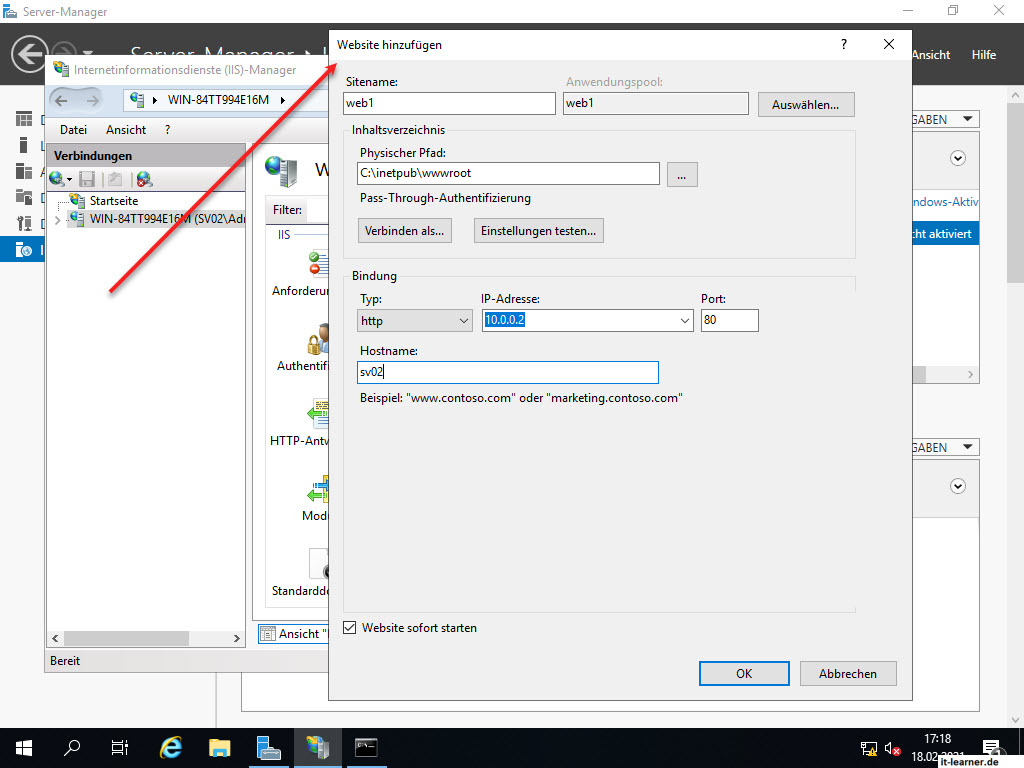Click the Sitename input field

pyautogui.click(x=449, y=103)
